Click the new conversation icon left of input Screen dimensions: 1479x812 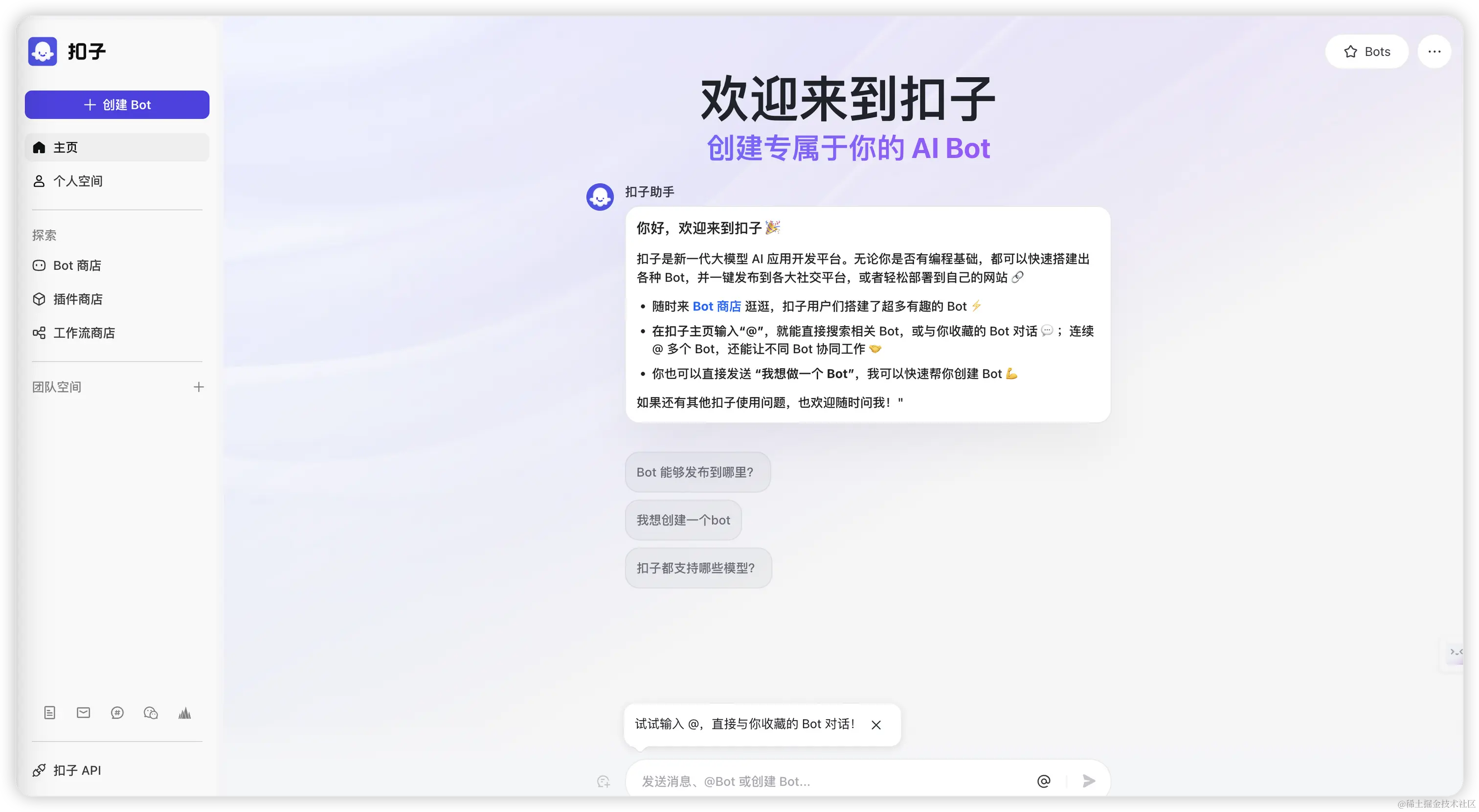[604, 781]
